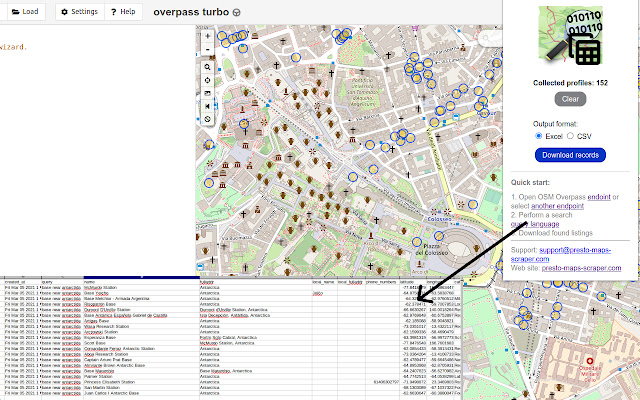Screen dimensions: 640x400
Task: Click the magnifier zoom-to-data map control
Action: [207, 67]
